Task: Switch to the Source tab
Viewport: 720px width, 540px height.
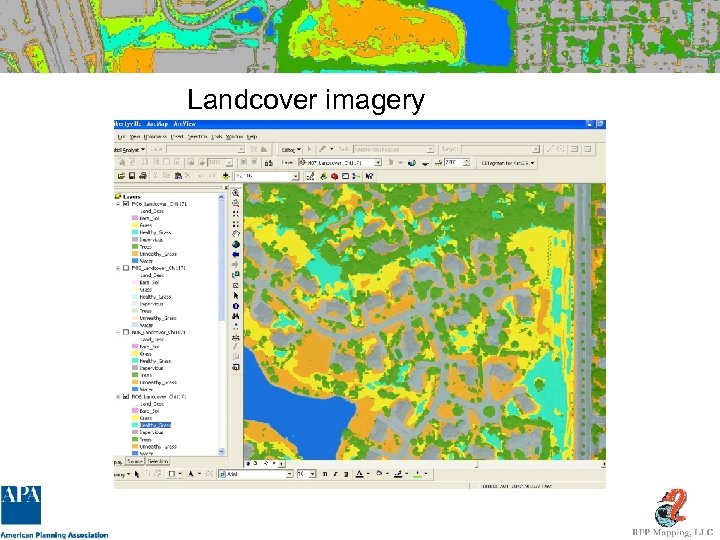Action: coord(135,461)
